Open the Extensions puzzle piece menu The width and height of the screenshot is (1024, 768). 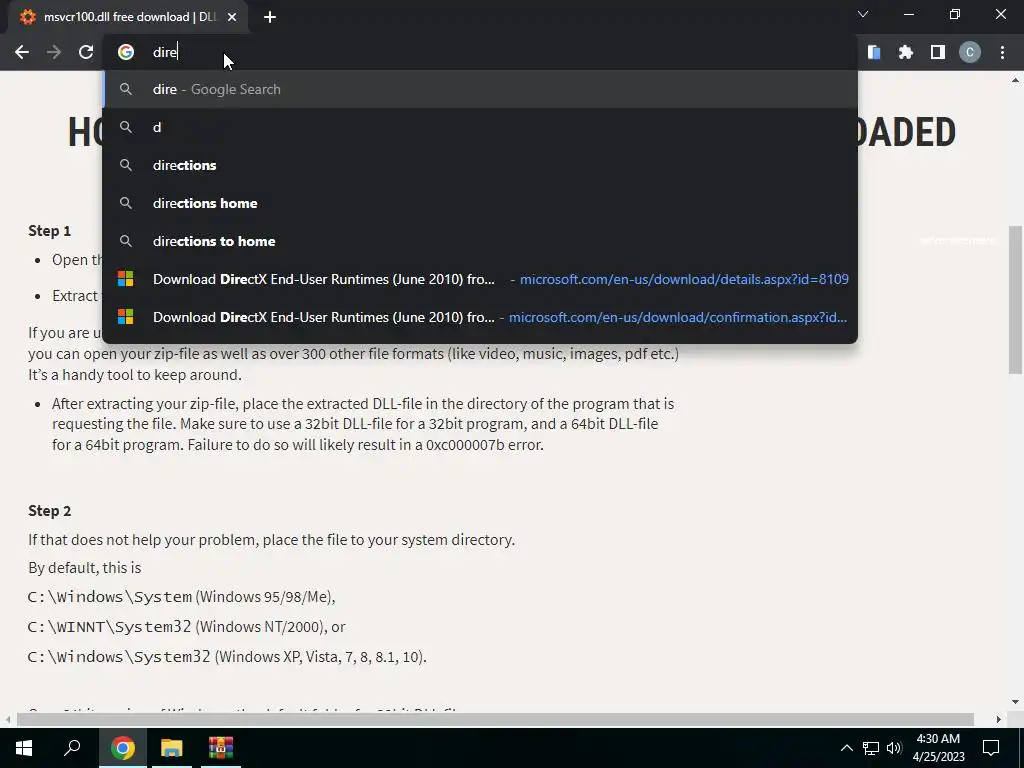click(x=906, y=52)
